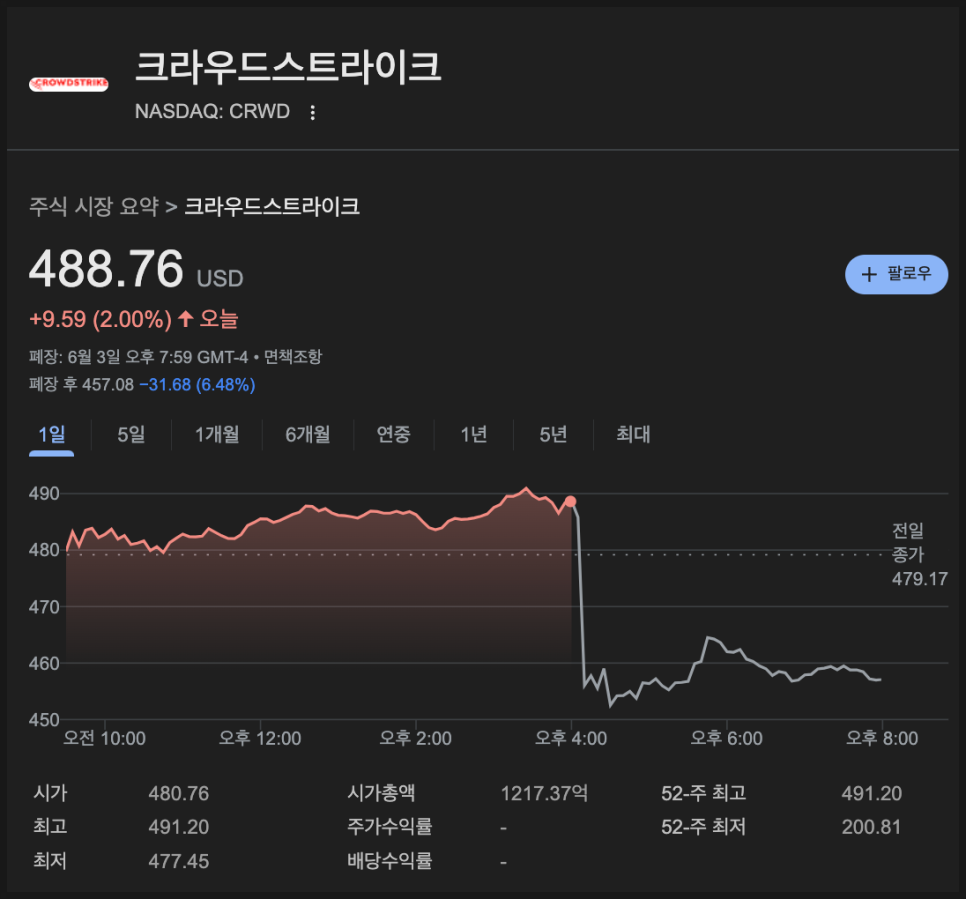Click the 시가총액 value 1217.37억
The width and height of the screenshot is (966, 899).
(544, 794)
